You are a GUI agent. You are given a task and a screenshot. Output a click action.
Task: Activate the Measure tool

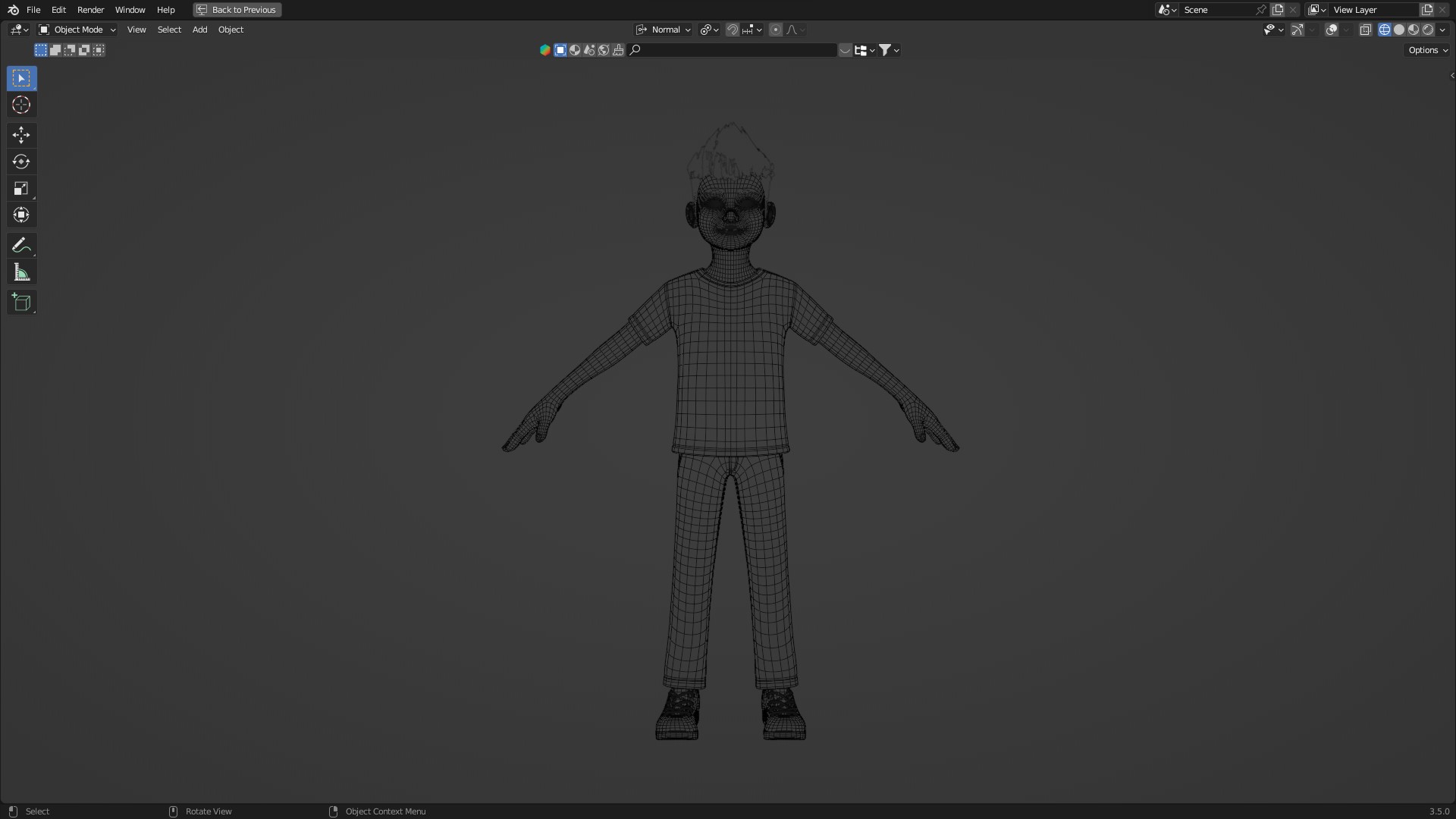[21, 272]
